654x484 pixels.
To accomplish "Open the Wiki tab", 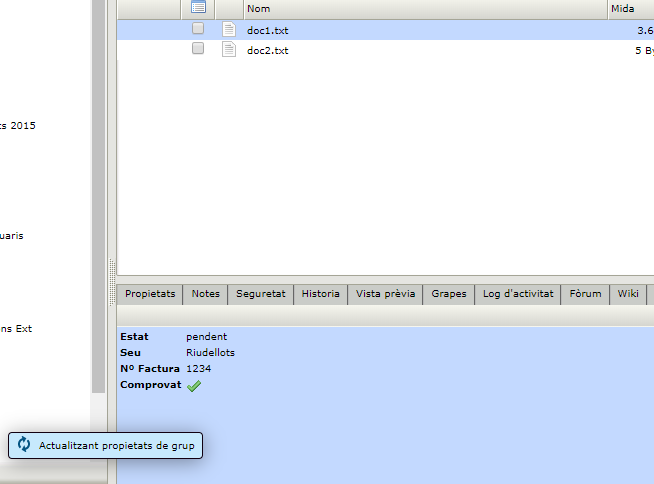I will [628, 294].
